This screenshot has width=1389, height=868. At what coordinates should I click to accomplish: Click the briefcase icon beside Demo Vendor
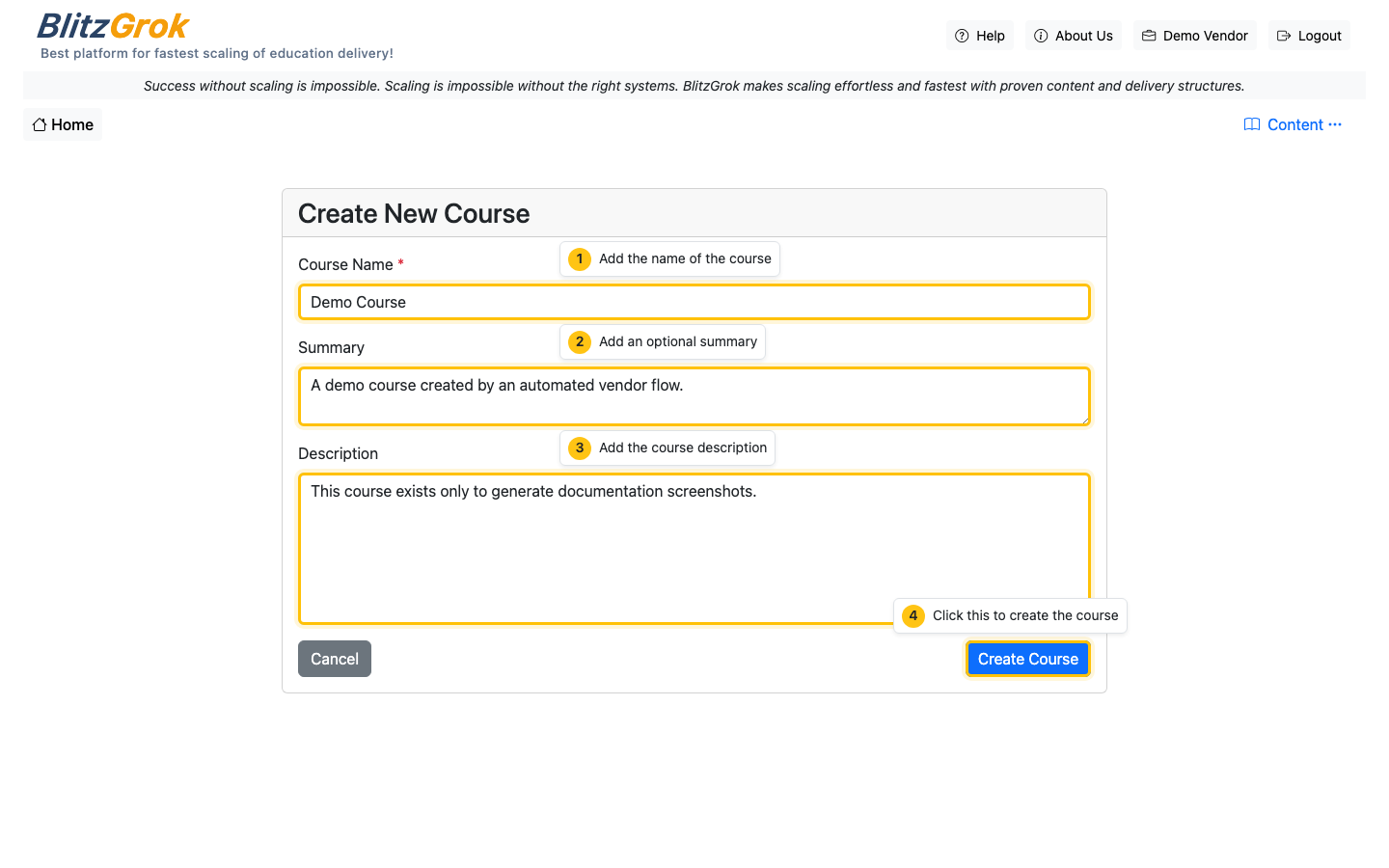[x=1148, y=35]
